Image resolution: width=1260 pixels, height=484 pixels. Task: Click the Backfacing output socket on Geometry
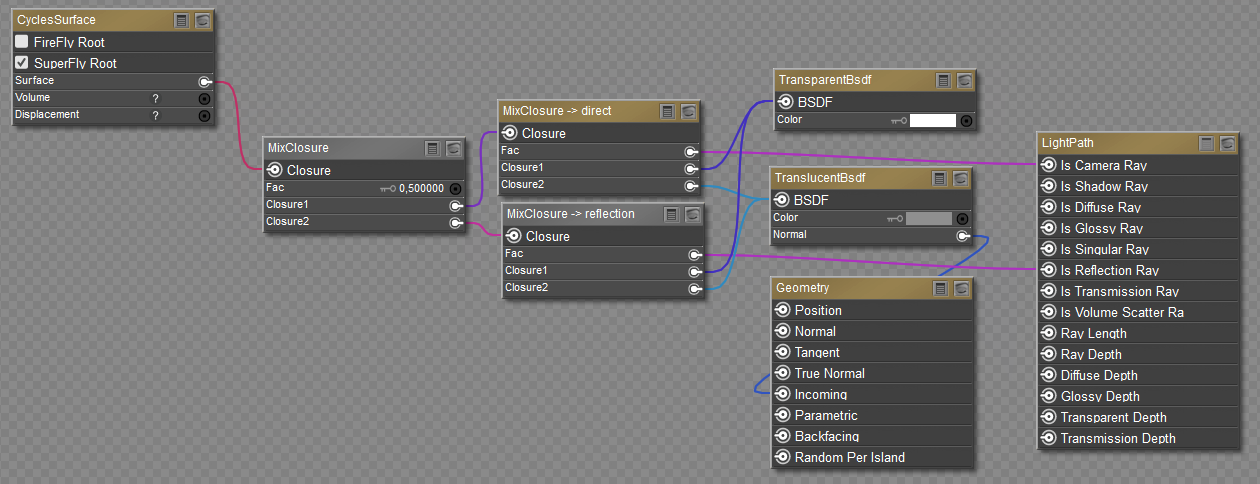point(783,436)
